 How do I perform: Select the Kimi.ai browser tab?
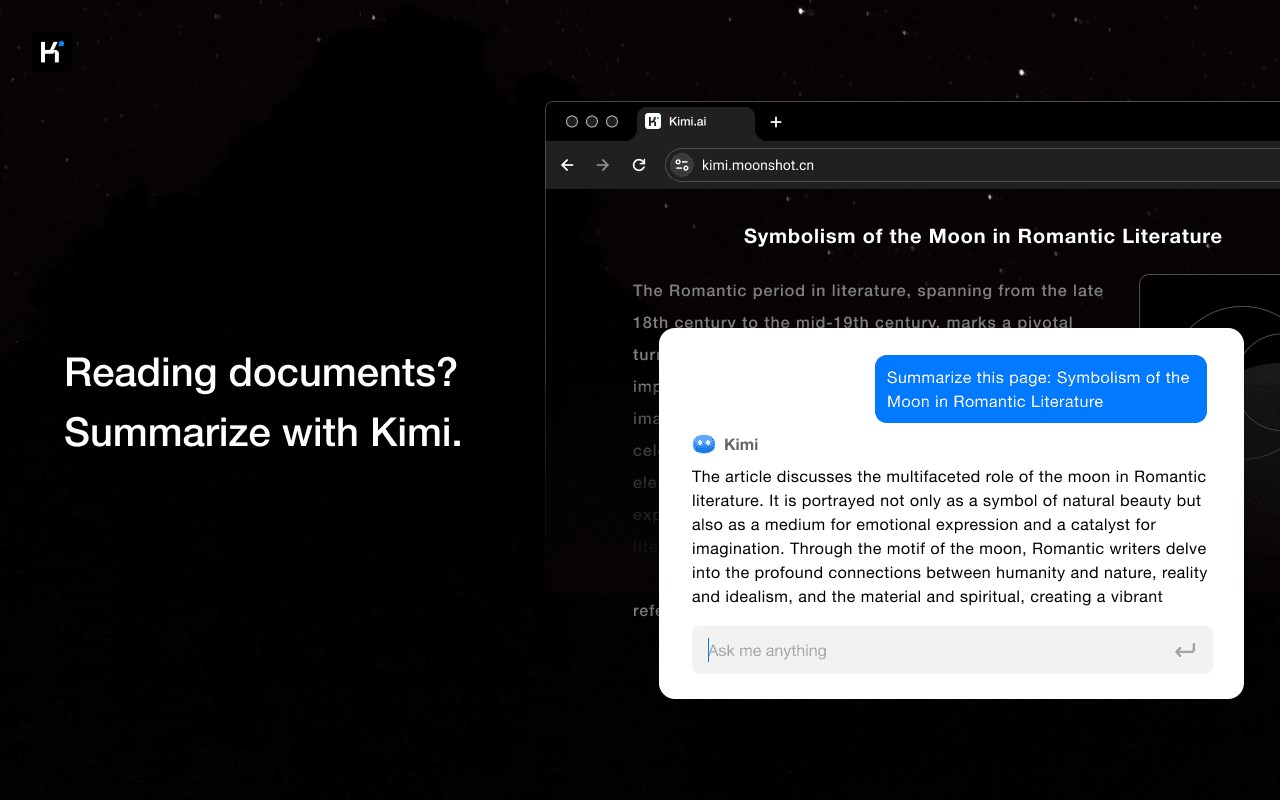tap(696, 122)
